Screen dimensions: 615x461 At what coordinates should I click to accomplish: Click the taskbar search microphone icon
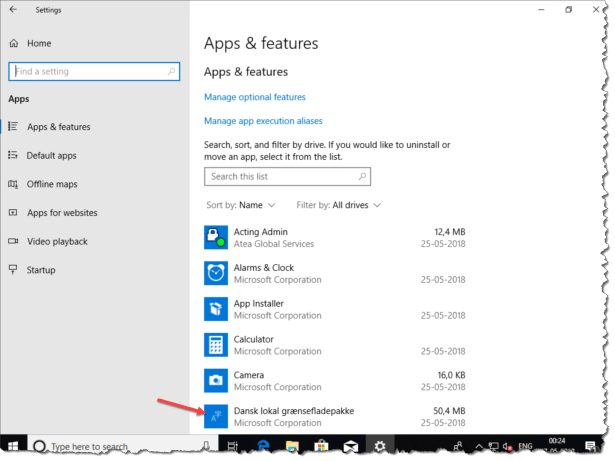click(x=206, y=446)
